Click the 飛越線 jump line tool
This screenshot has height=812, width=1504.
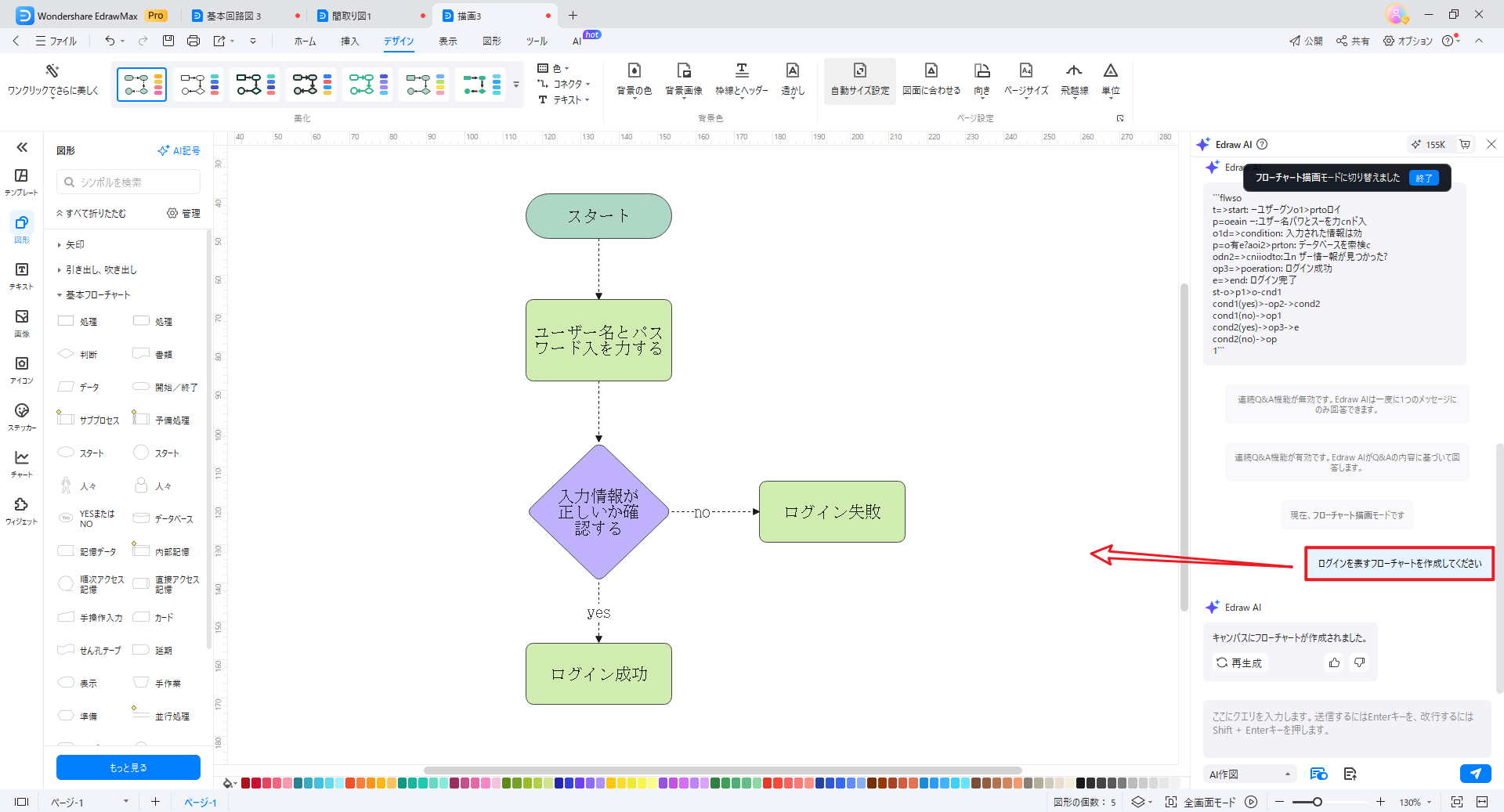pos(1074,80)
